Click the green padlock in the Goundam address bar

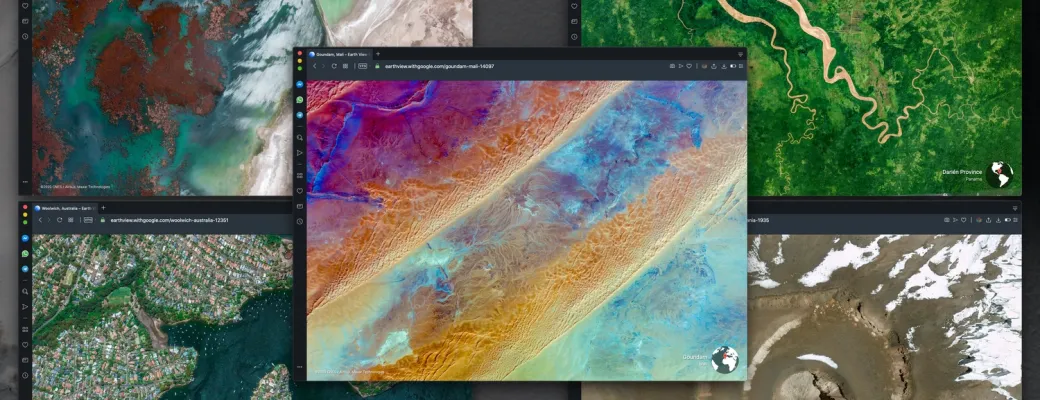click(377, 66)
